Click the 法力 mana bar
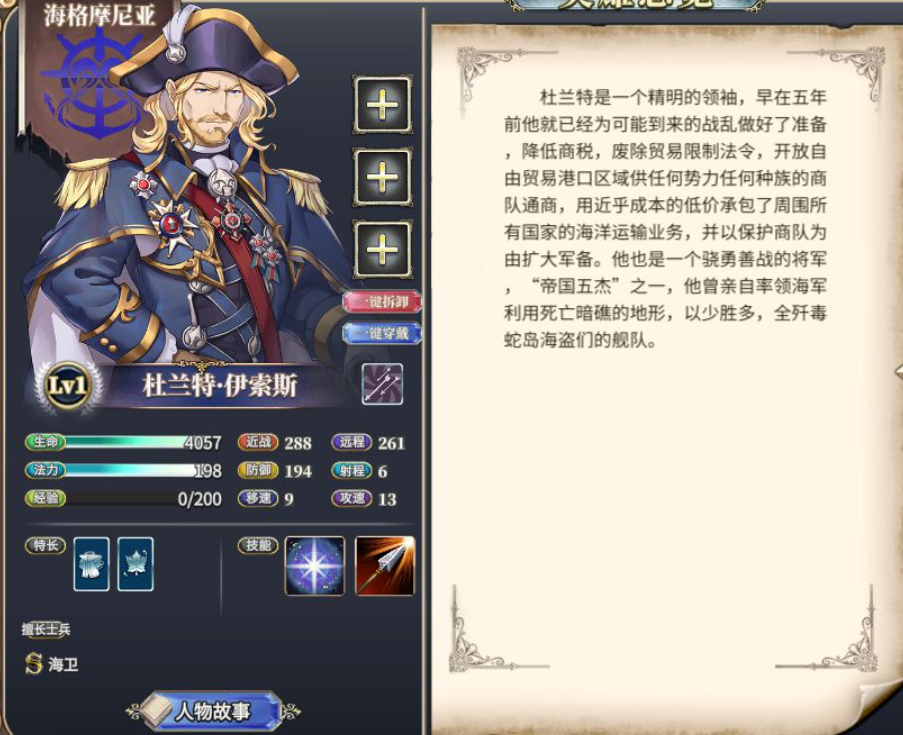The image size is (903, 735). click(123, 471)
